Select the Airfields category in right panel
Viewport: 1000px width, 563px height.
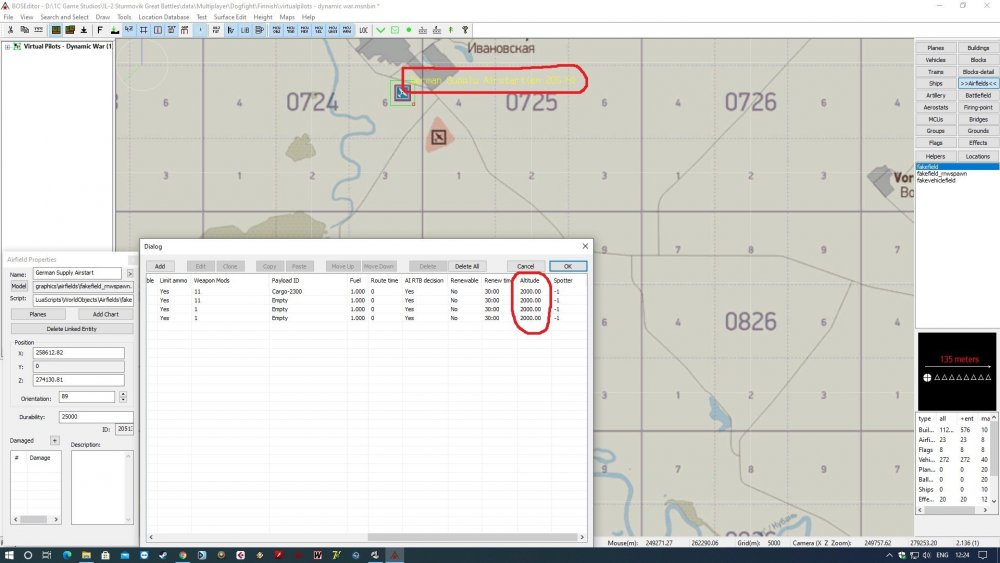point(978,83)
